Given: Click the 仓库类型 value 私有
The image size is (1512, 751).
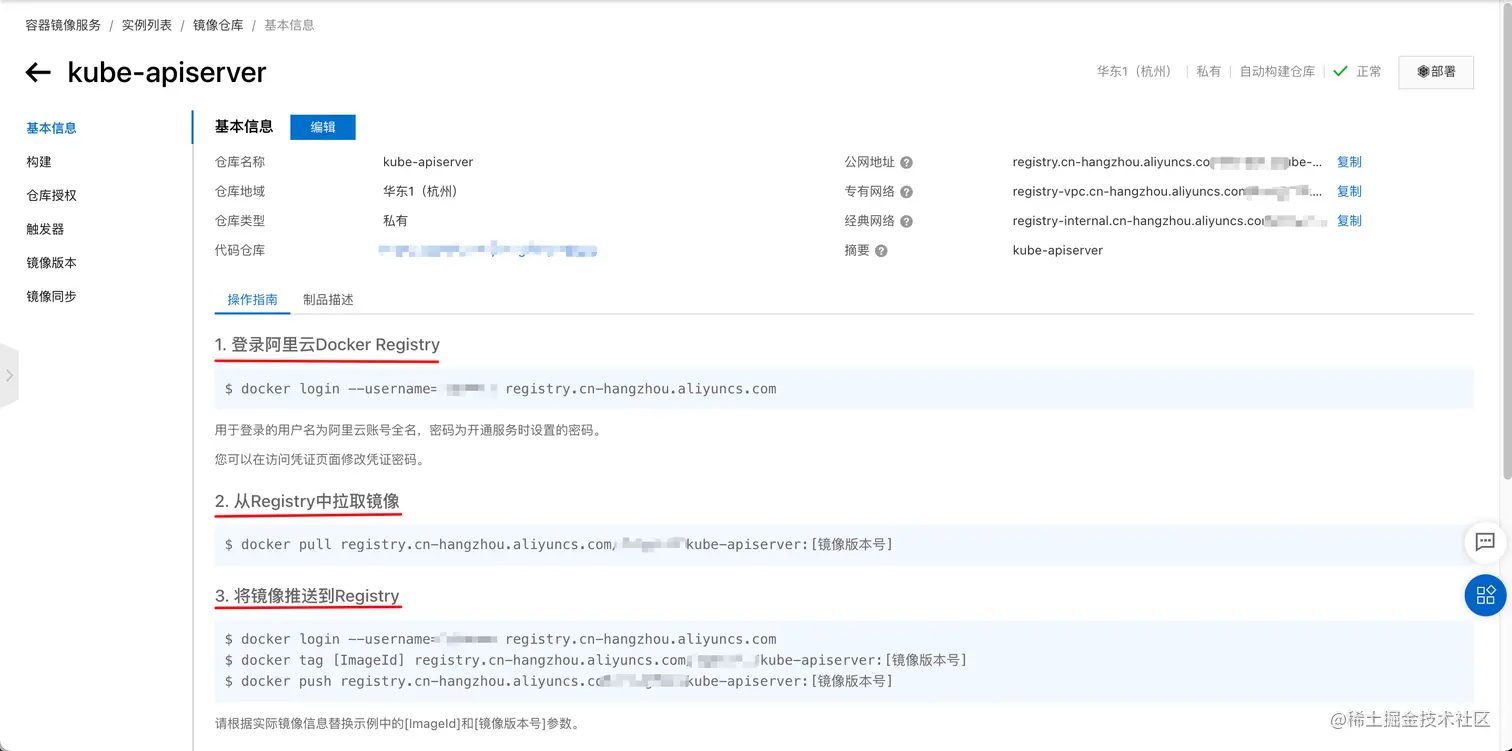Looking at the screenshot, I should 395,221.
